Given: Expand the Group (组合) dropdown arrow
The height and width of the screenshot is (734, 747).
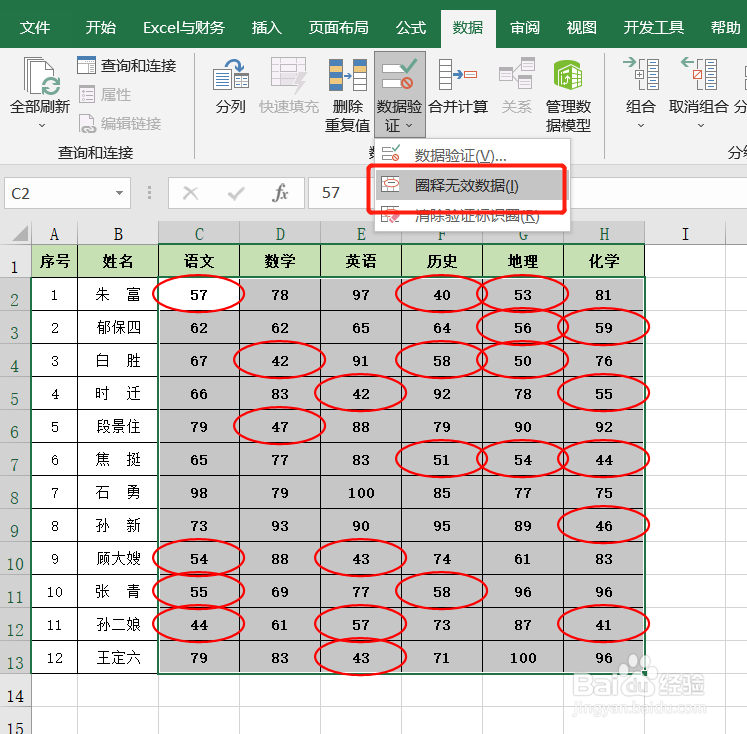Looking at the screenshot, I should click(641, 125).
